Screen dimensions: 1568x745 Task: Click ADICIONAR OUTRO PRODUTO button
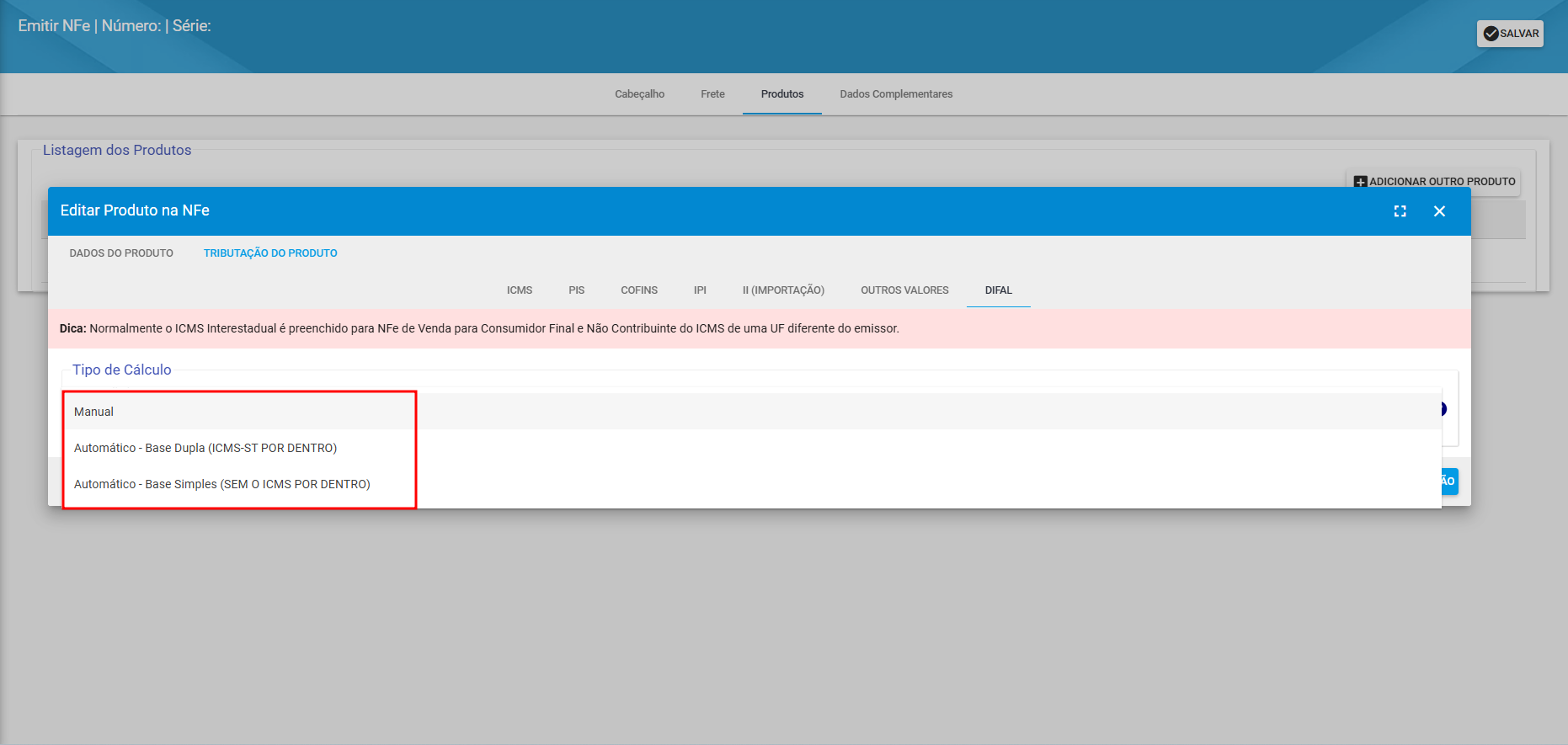(1433, 182)
